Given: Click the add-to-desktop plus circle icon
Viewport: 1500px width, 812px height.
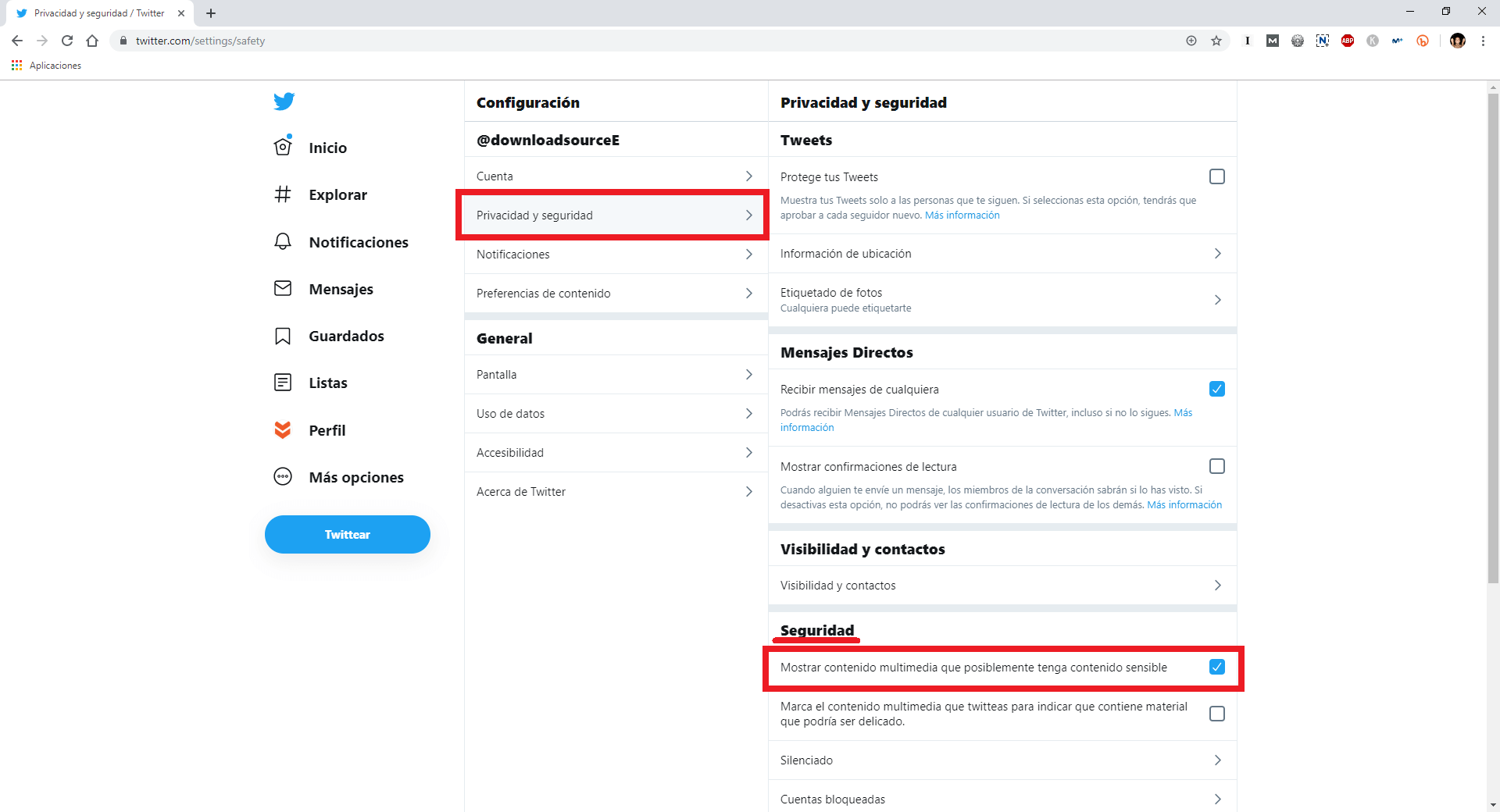Looking at the screenshot, I should tap(1191, 41).
